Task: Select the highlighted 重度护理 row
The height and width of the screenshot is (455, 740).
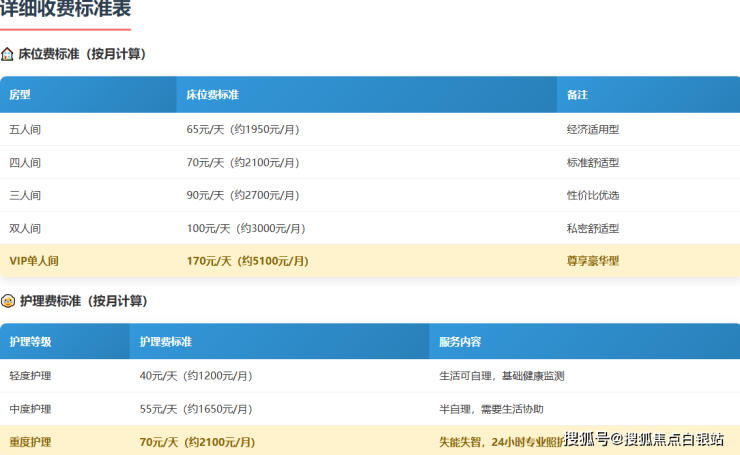Action: point(370,440)
